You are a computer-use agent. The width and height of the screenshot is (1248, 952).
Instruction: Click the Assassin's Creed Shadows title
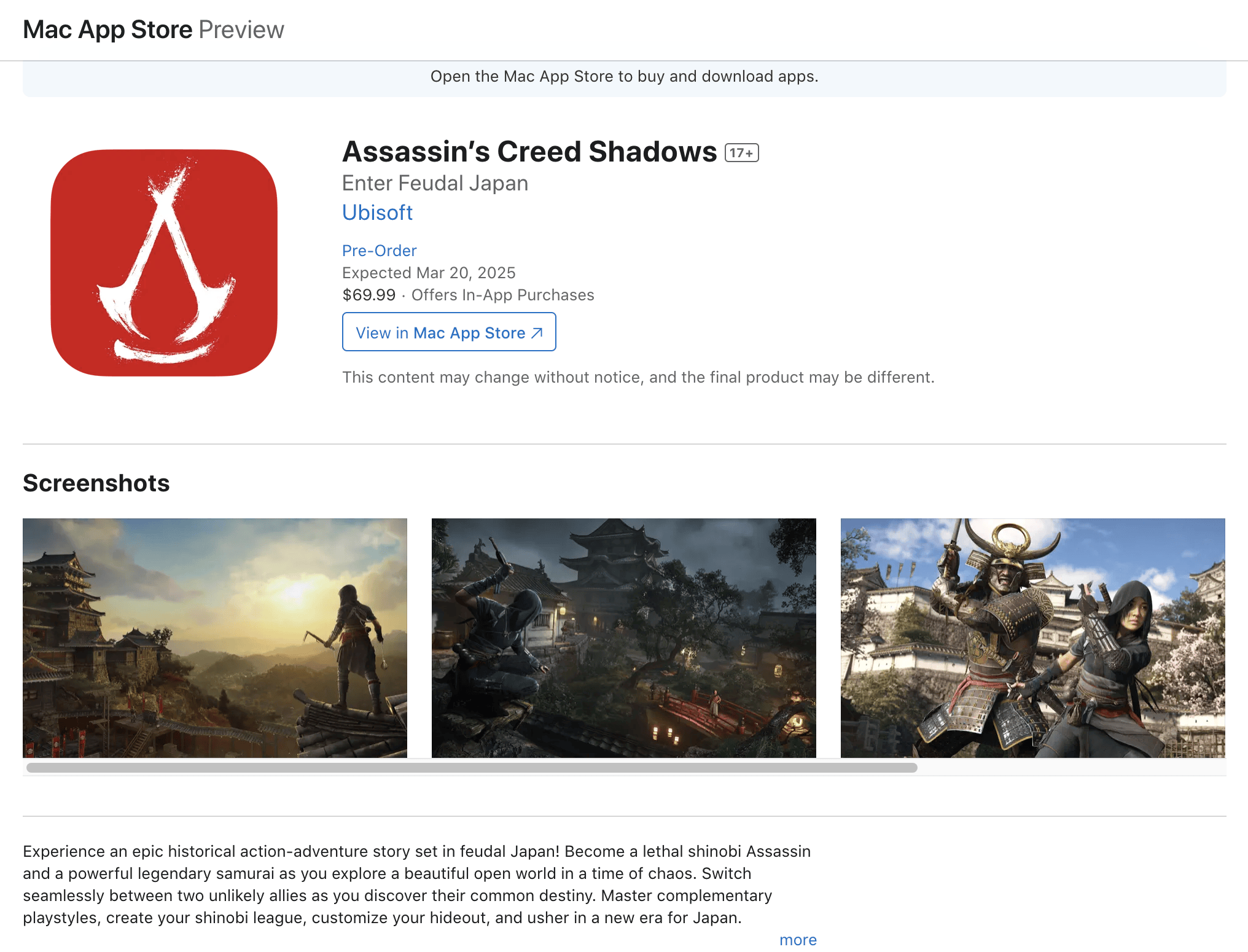(529, 152)
